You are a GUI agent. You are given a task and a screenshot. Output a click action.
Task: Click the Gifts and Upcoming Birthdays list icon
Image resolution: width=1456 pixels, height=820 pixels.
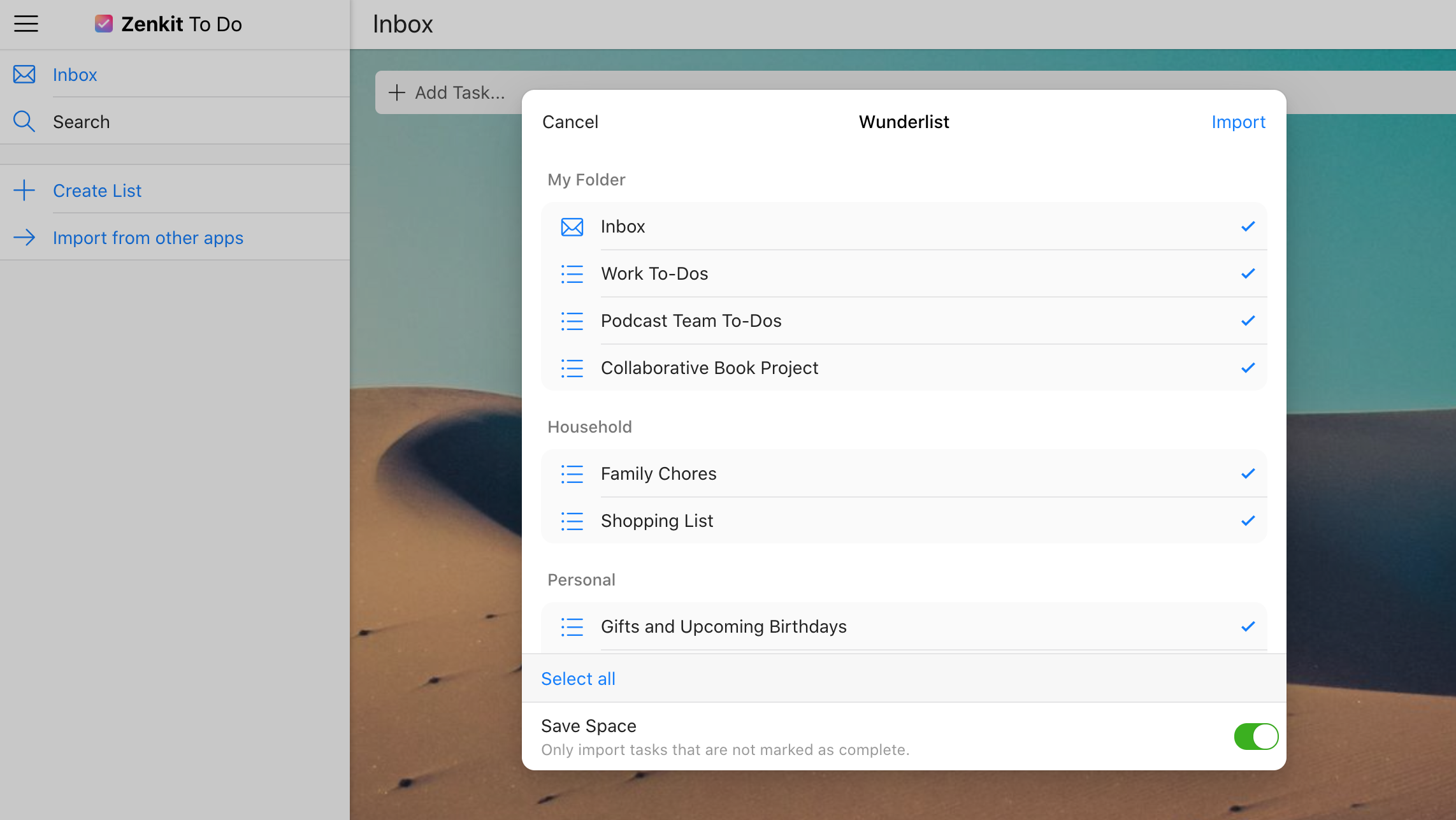click(573, 626)
